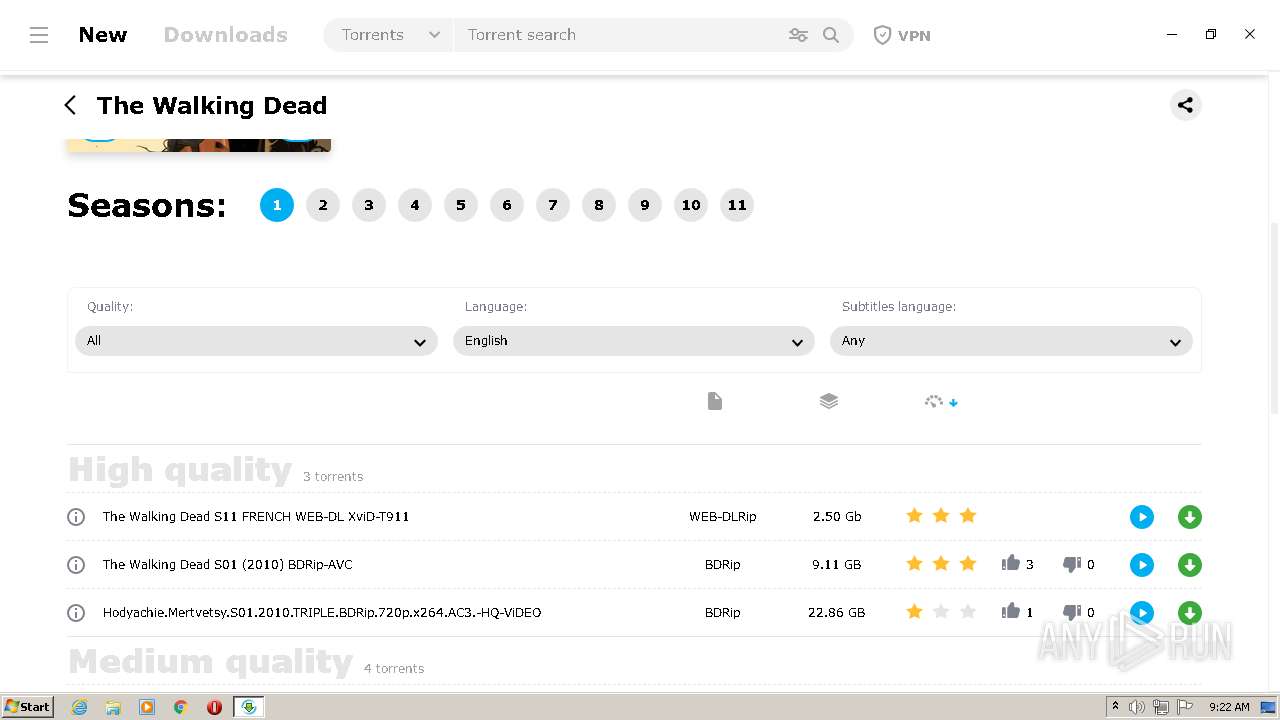Open Chrome from the taskbar
Viewport: 1280px width, 720px height.
[x=181, y=707]
